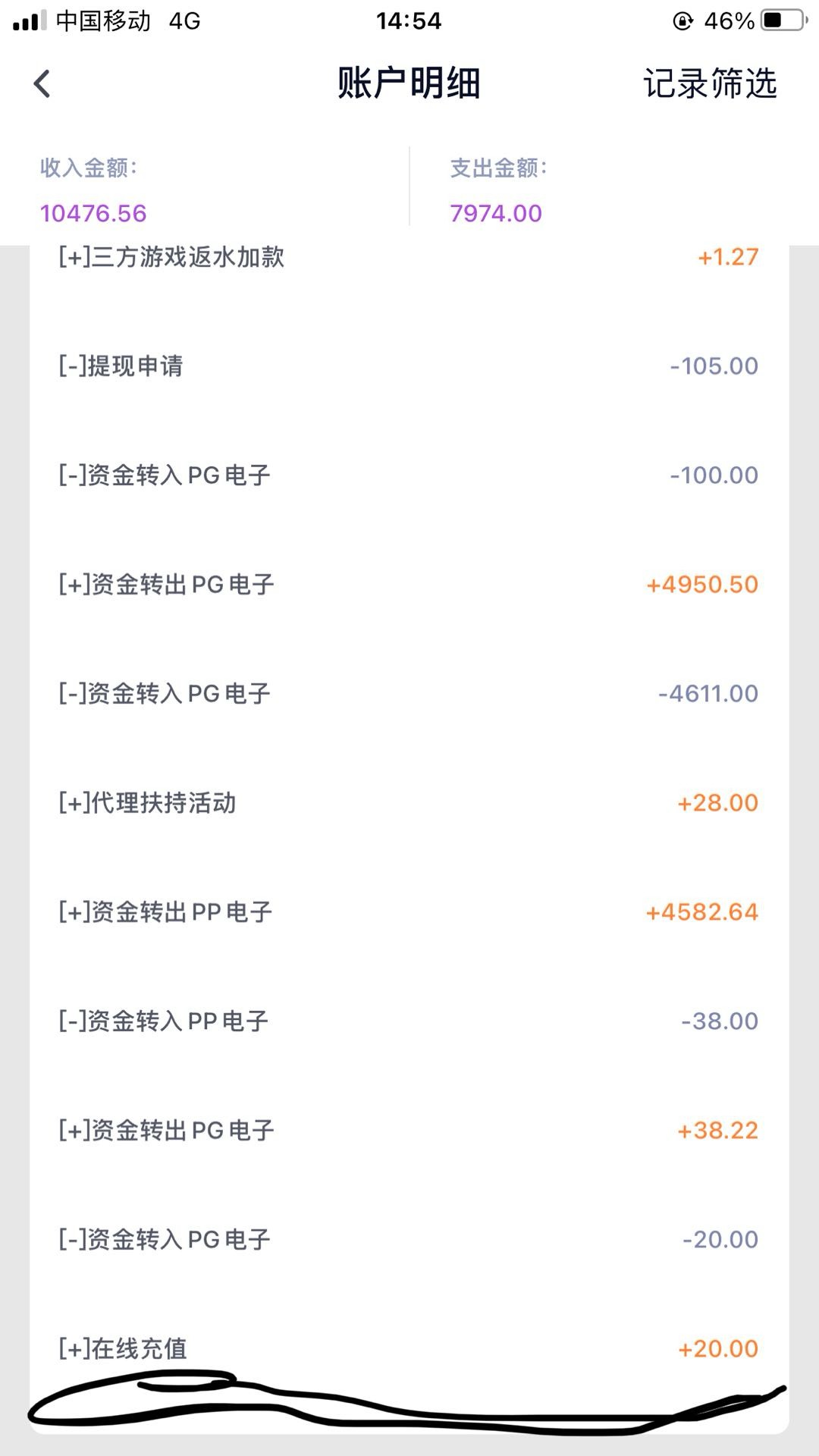Viewport: 819px width, 1456px height.
Task: Open the 资金转入PG电子 -4611.00 record
Action: (409, 694)
